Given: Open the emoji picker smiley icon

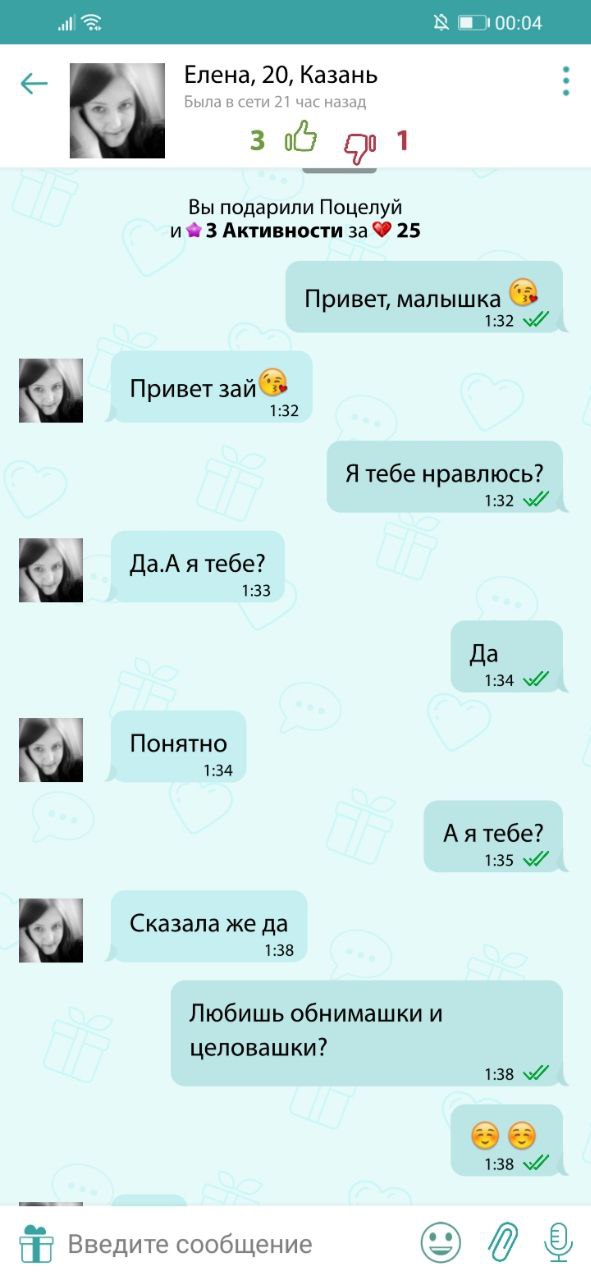Looking at the screenshot, I should tap(441, 1243).
